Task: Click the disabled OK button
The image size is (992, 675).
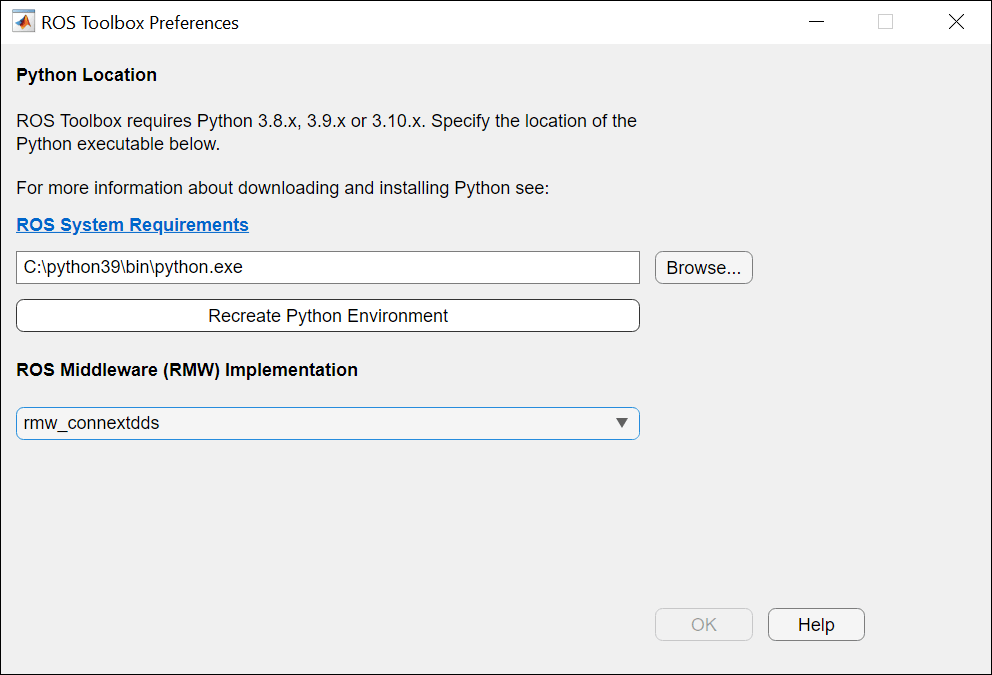Action: point(704,625)
